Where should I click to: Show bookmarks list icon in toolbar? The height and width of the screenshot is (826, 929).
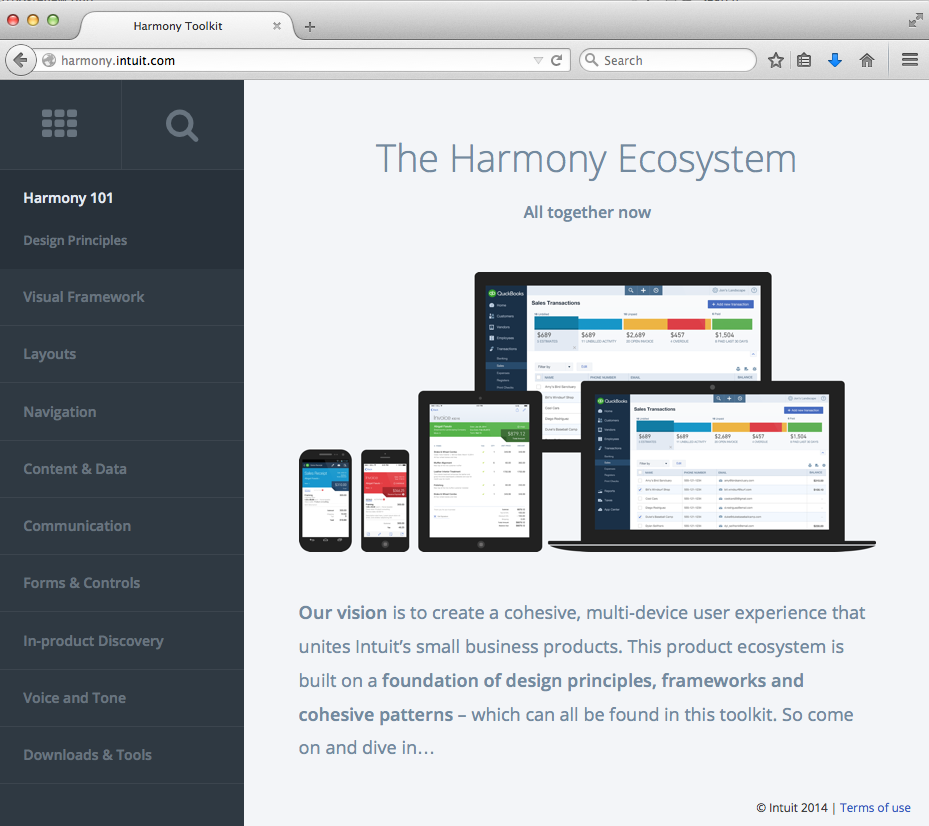click(x=804, y=60)
